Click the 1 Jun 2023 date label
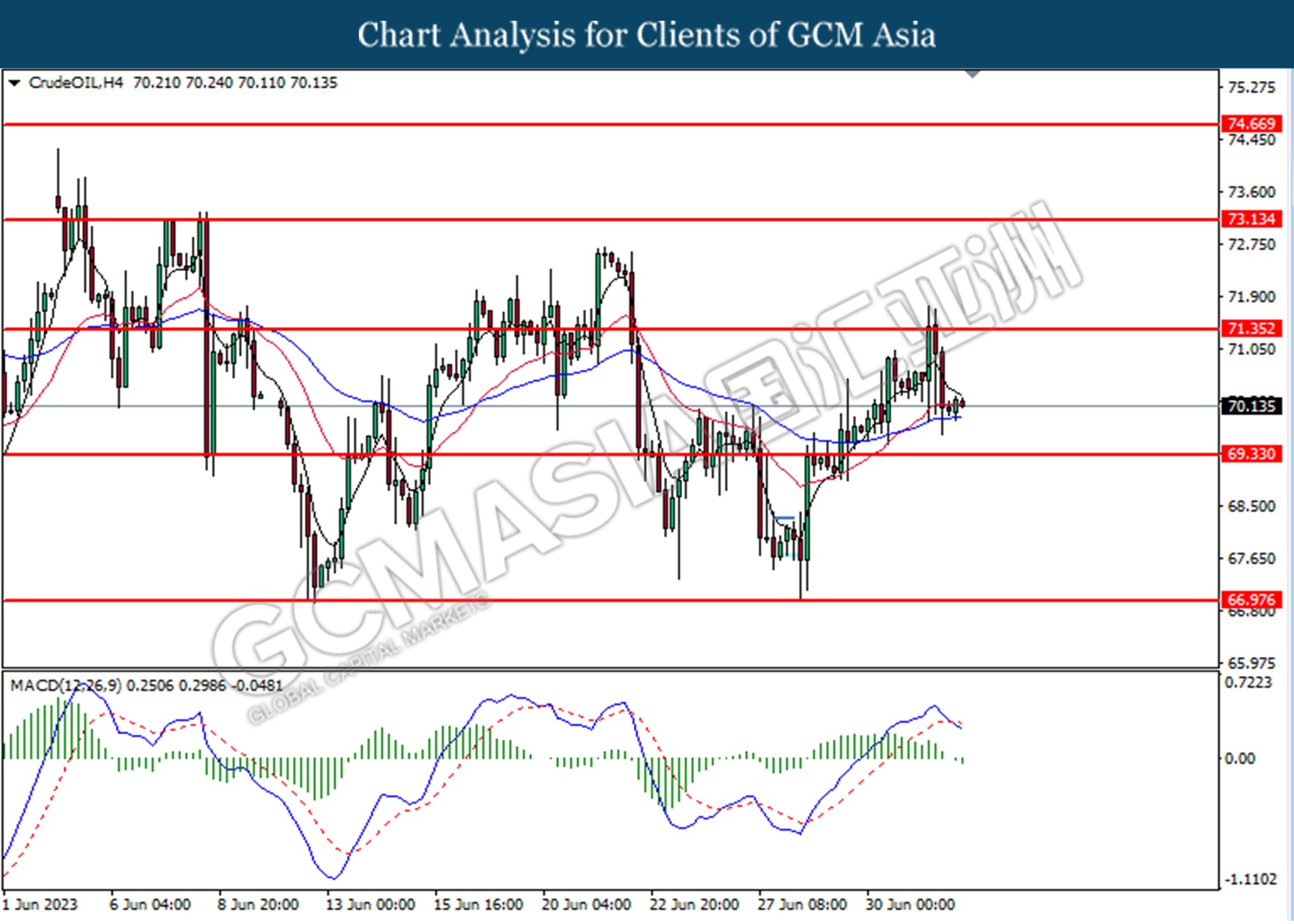The image size is (1294, 924). click(41, 905)
